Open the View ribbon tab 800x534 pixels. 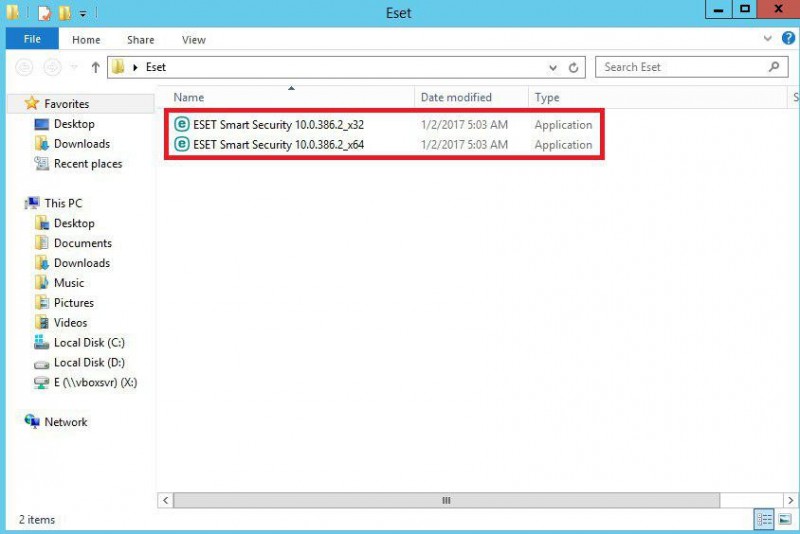(x=193, y=40)
